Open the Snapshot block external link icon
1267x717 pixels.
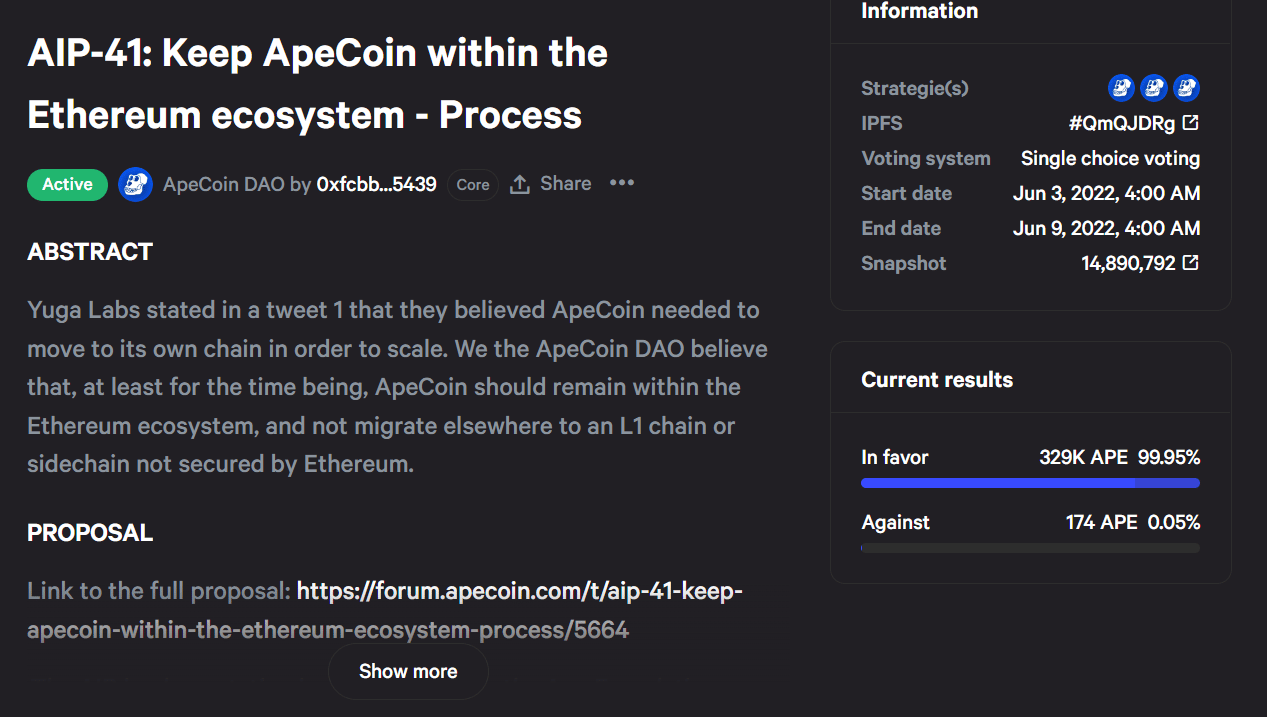pyautogui.click(x=1191, y=263)
